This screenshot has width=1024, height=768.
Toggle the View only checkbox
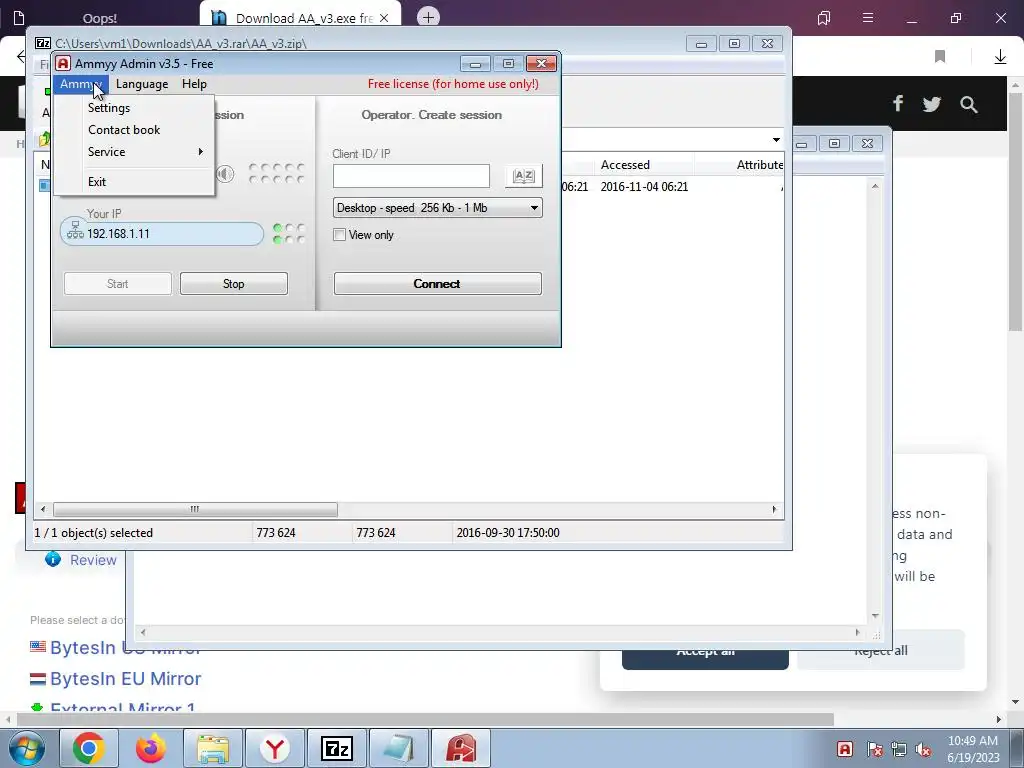[x=339, y=234]
